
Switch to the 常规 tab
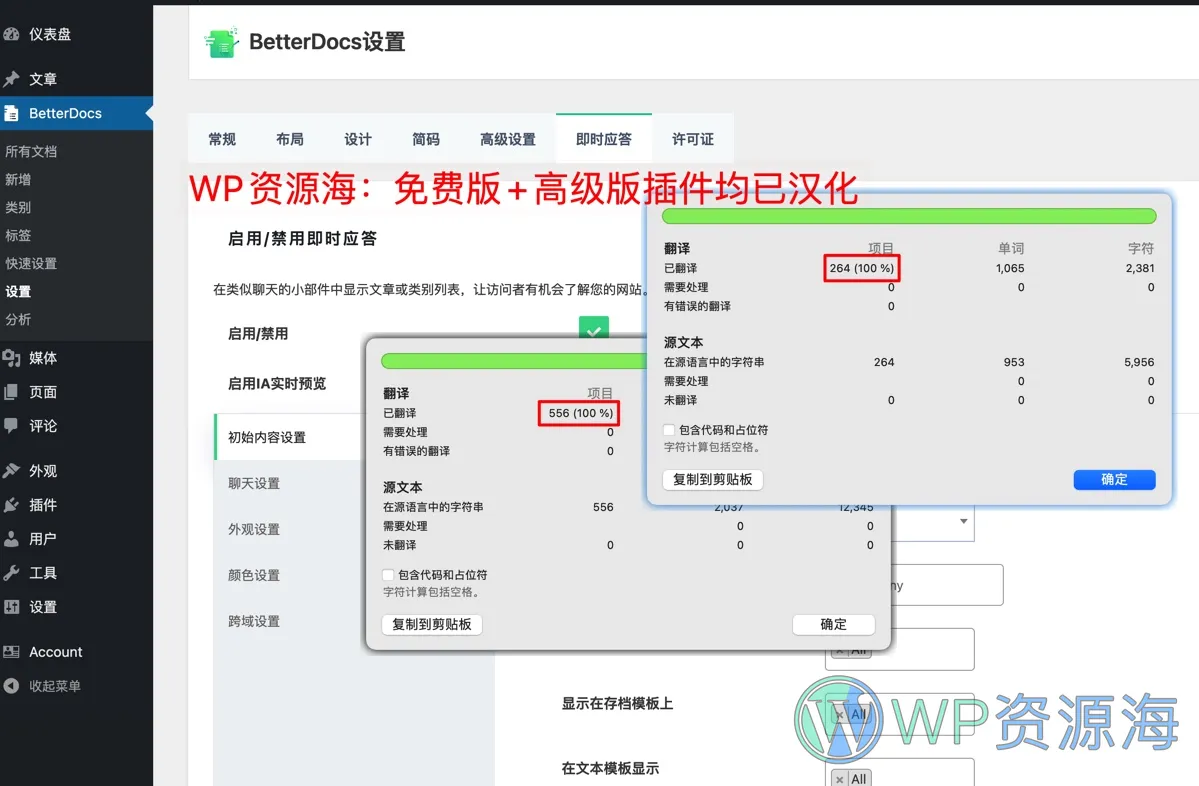[222, 139]
